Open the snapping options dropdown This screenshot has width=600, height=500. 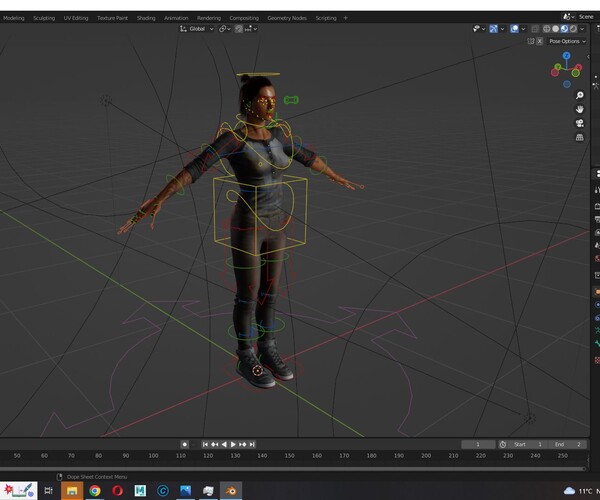pos(251,29)
